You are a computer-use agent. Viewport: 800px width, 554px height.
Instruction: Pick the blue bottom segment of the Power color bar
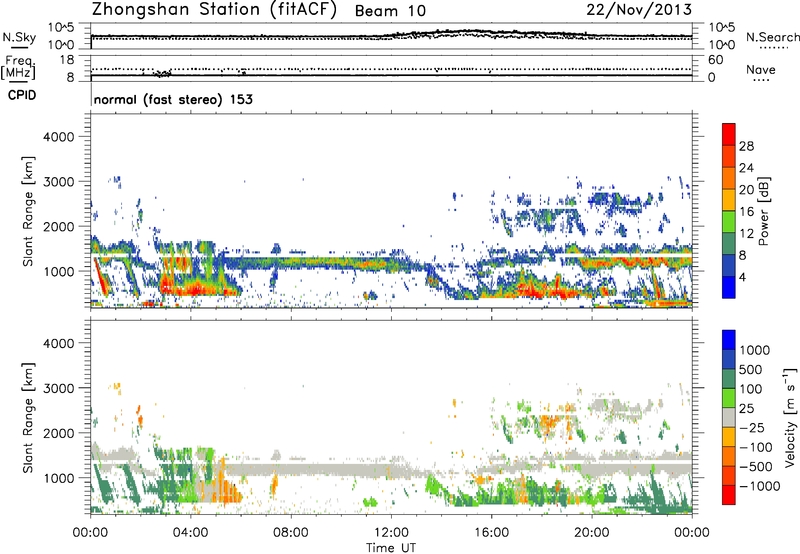tap(729, 288)
